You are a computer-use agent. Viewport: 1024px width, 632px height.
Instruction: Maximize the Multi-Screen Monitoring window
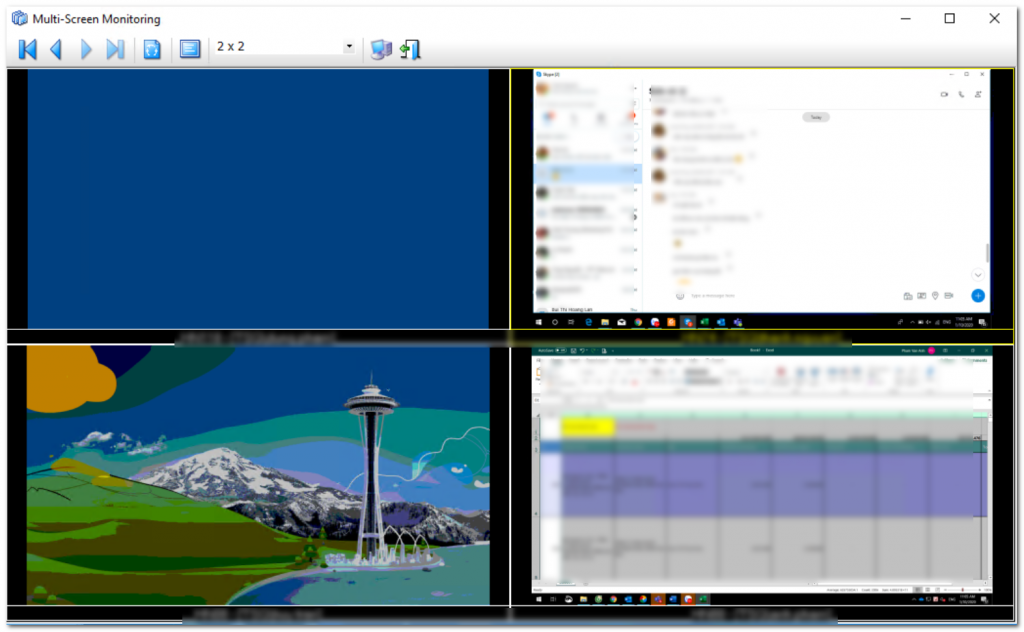click(950, 18)
